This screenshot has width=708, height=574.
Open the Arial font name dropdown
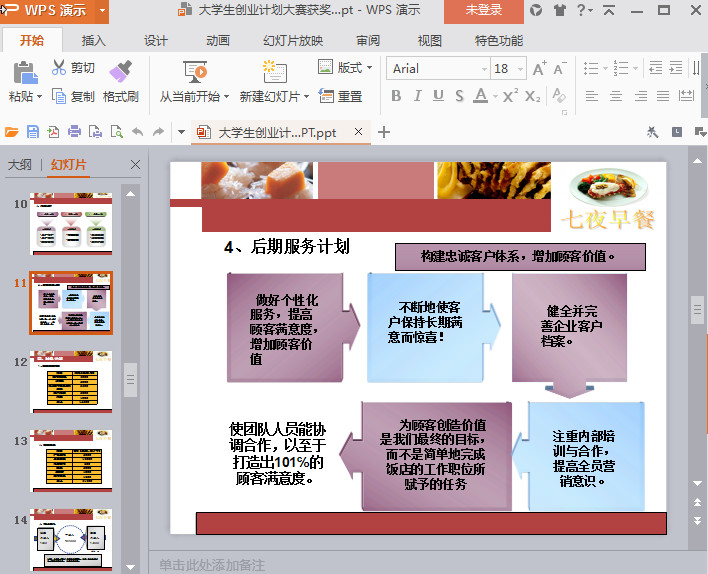tap(484, 69)
